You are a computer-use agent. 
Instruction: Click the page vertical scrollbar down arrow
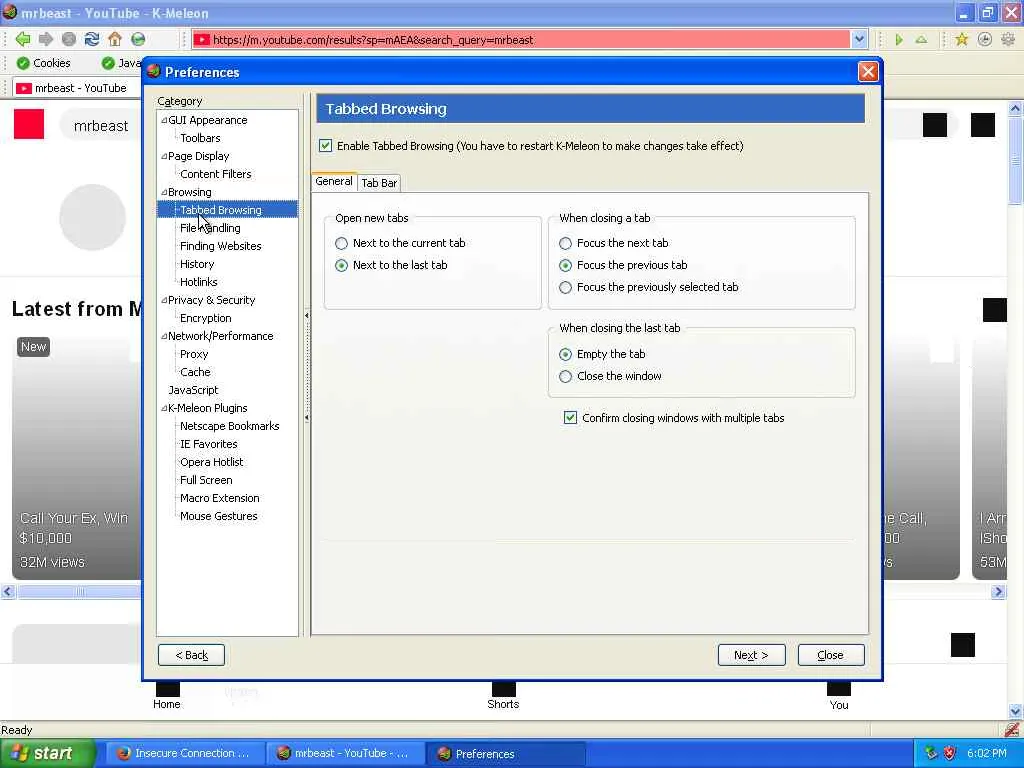pos(1015,711)
